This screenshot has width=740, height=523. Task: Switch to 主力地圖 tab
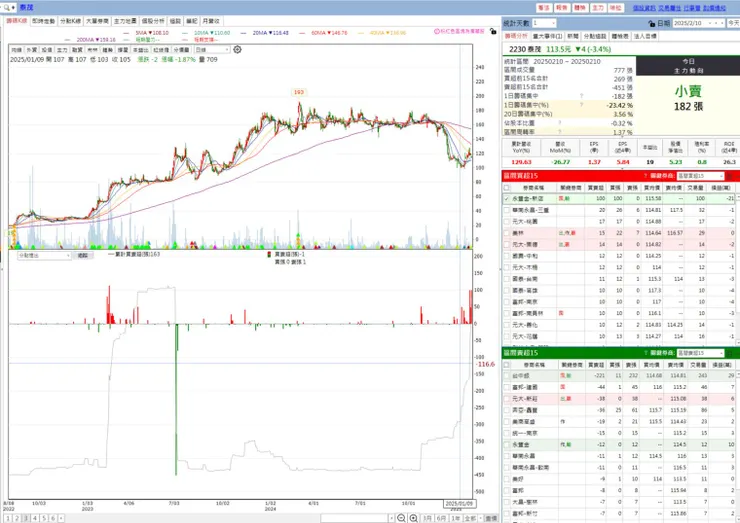(x=125, y=21)
